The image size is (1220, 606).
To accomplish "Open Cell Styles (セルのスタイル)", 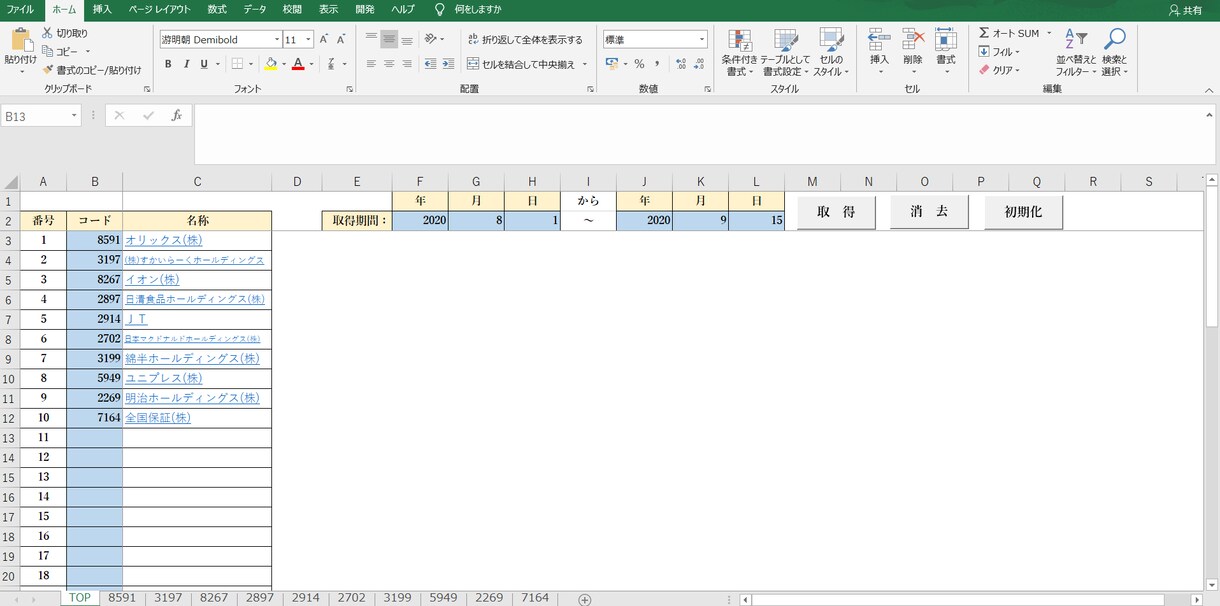I will click(830, 53).
